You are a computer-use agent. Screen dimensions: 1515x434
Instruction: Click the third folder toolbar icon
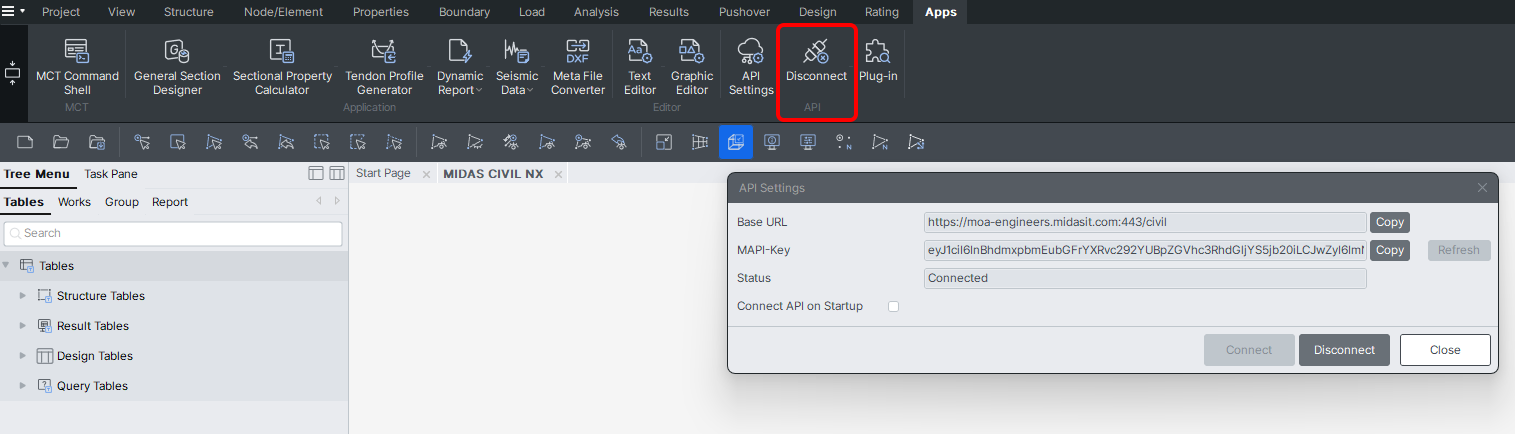point(97,142)
